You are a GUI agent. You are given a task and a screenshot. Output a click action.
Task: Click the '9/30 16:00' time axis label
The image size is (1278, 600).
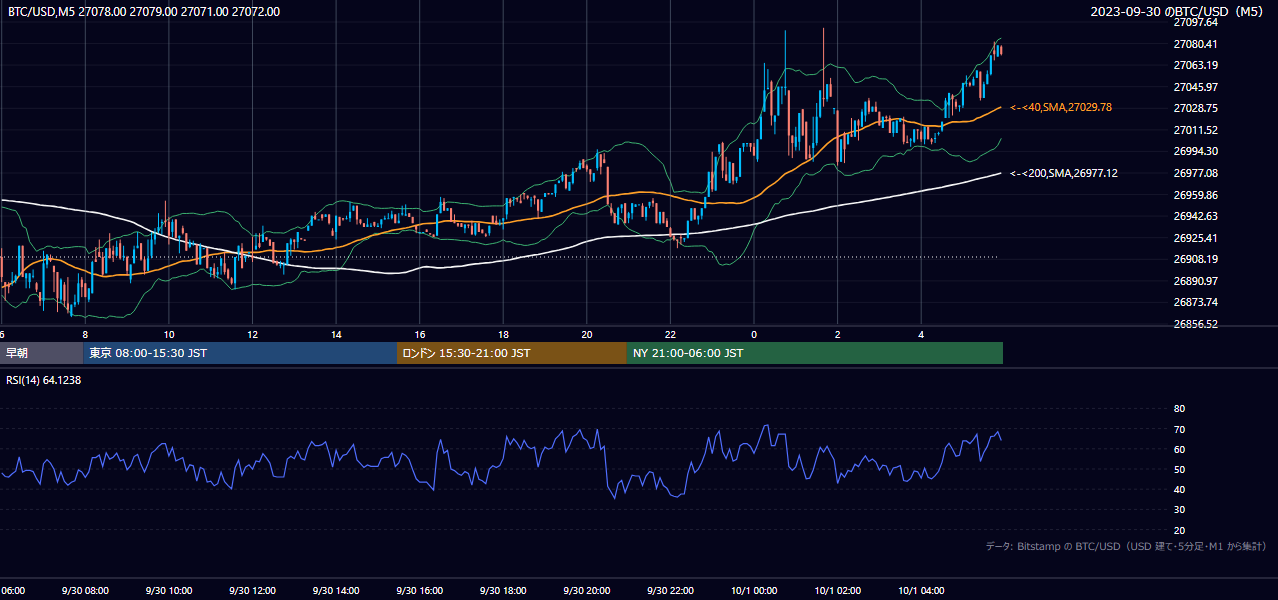(x=420, y=590)
